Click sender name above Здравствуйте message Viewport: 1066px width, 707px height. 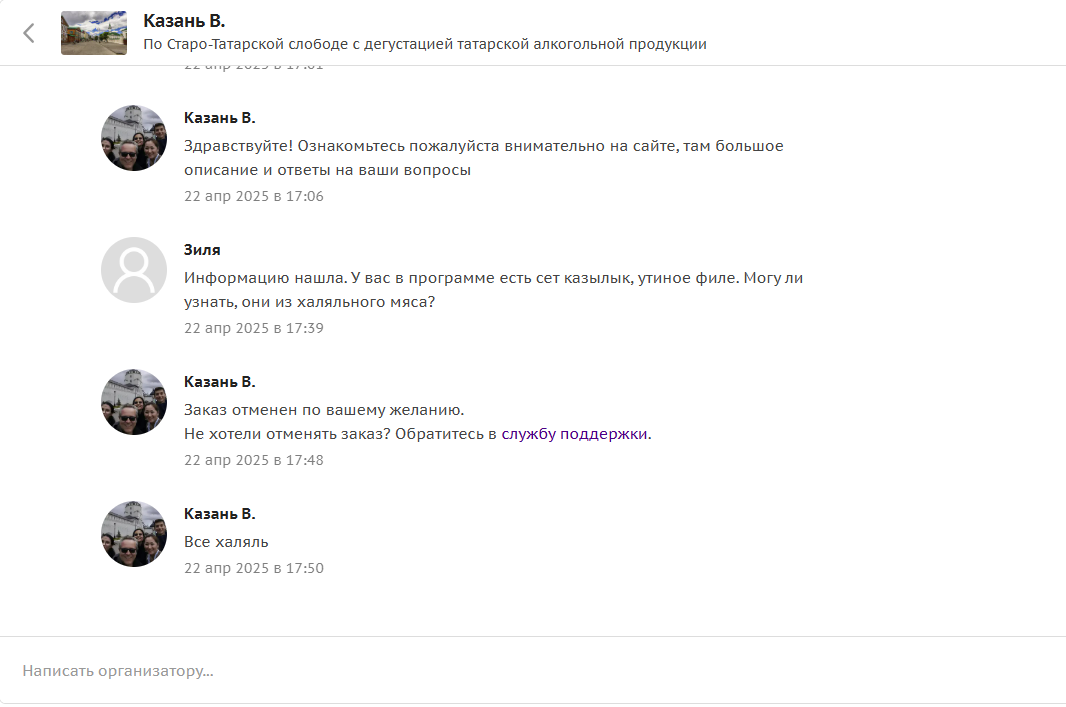tap(220, 118)
